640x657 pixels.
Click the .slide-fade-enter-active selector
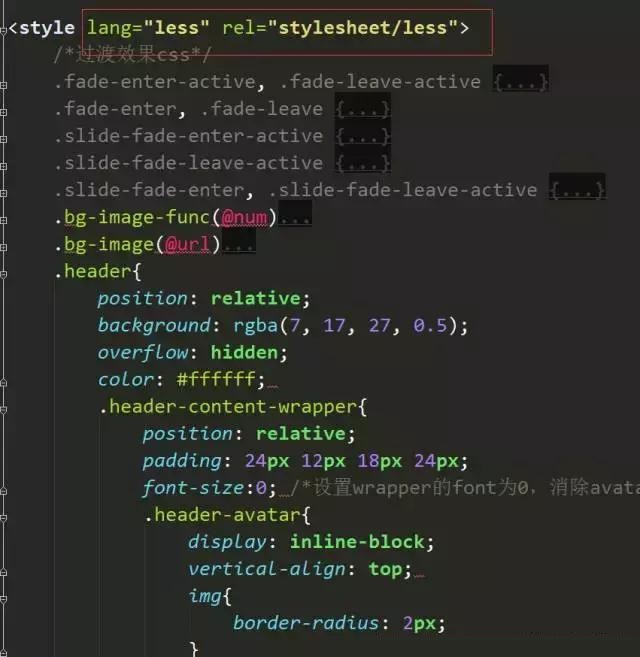(189, 136)
